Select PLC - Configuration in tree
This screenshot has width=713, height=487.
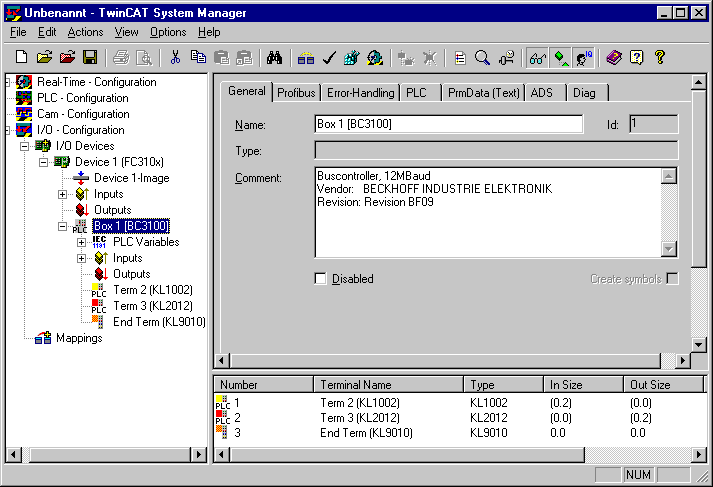click(x=83, y=98)
